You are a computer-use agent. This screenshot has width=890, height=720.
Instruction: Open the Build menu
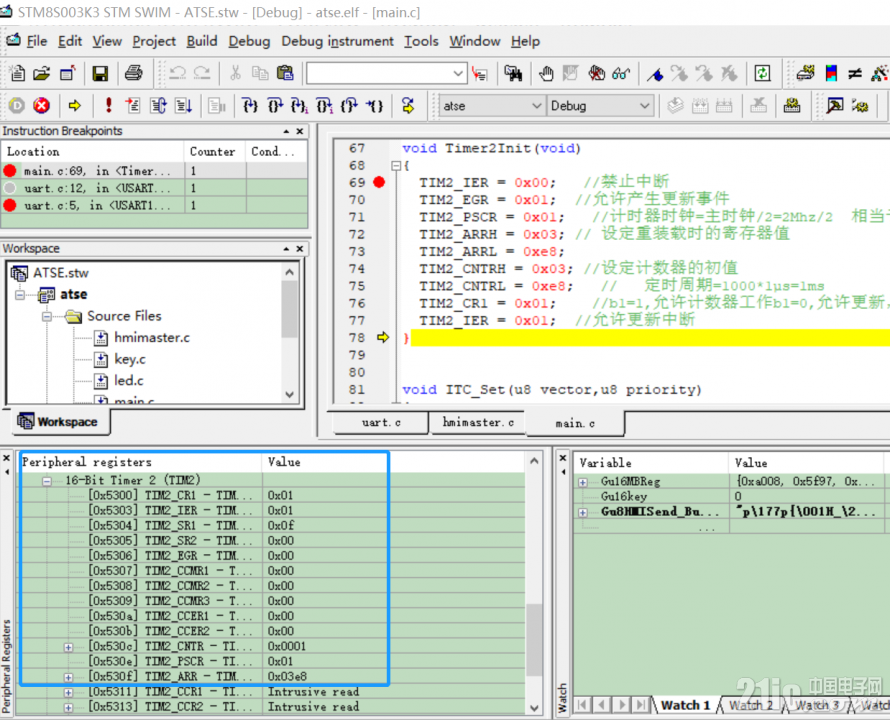point(202,41)
